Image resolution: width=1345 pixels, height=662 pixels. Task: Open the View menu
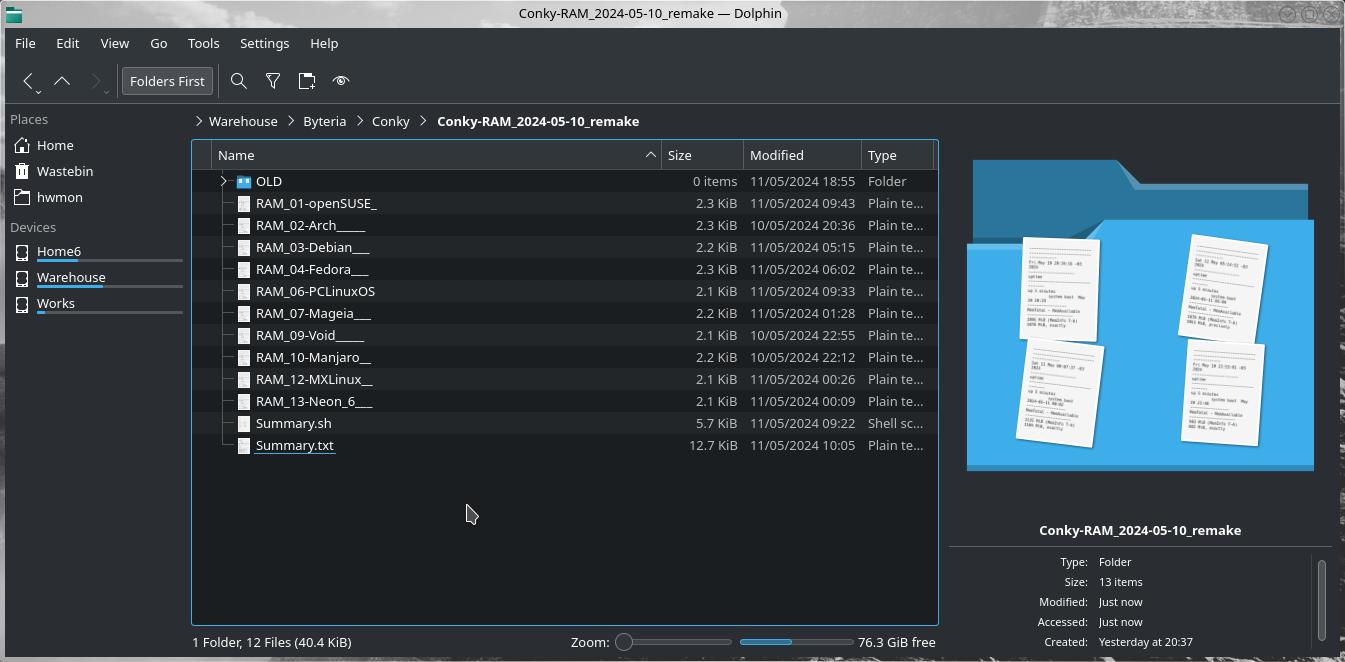tap(115, 43)
